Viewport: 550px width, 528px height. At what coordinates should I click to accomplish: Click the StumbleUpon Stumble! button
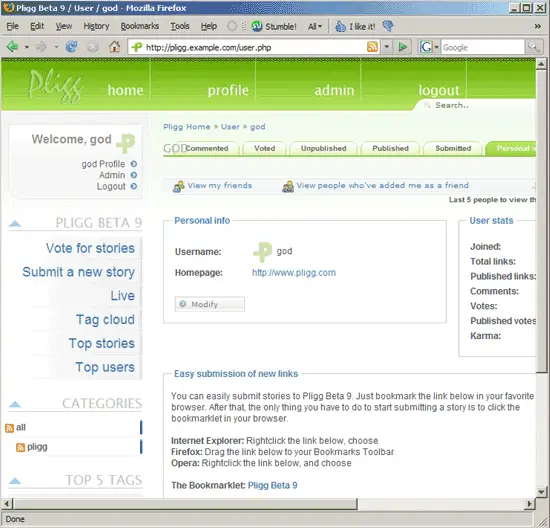coord(274,26)
